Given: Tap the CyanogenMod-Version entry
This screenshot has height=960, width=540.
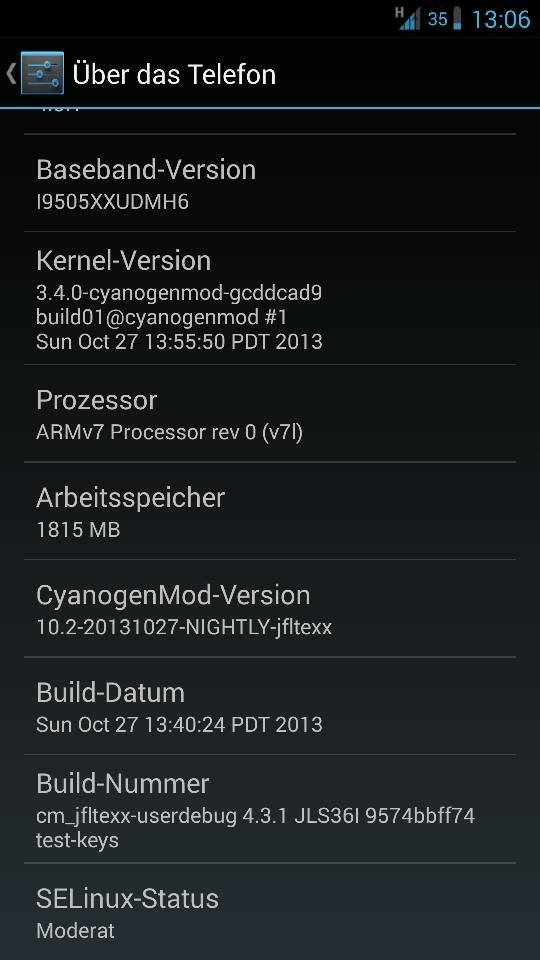Looking at the screenshot, I should coord(270,608).
